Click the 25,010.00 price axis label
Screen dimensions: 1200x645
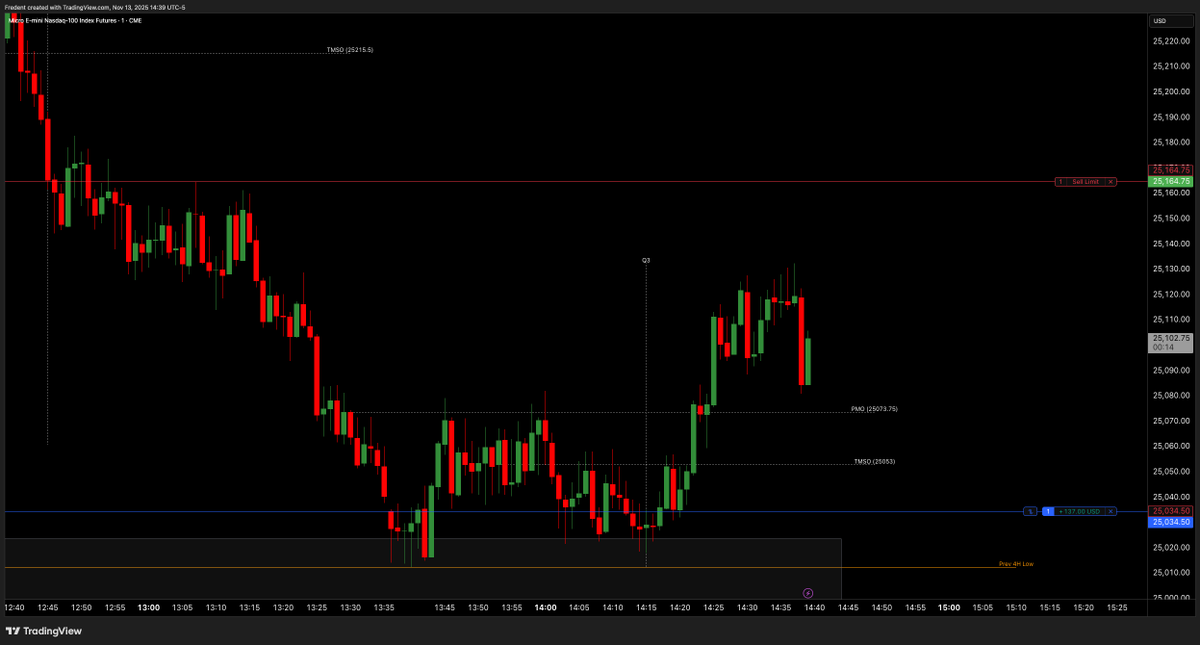click(1170, 572)
